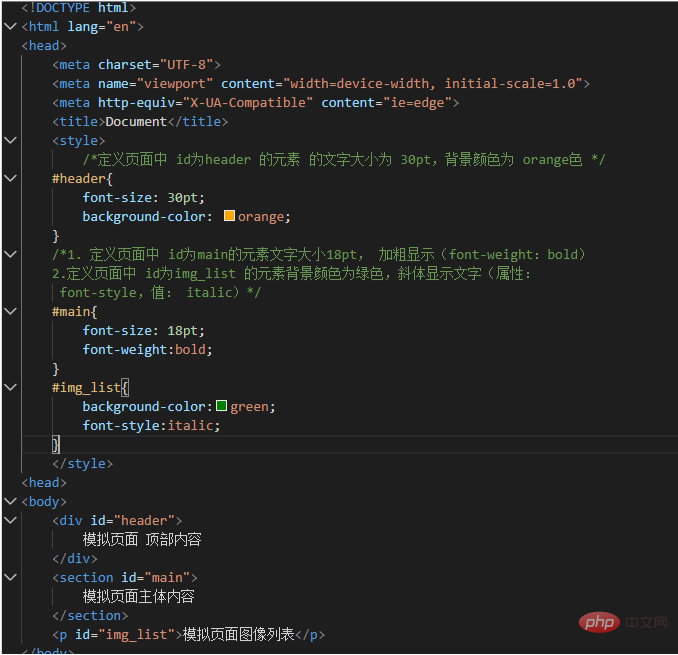Click the comment line "font-style, 值: italic) */"
Image resolution: width=678 pixels, height=655 pixels.
(160, 293)
